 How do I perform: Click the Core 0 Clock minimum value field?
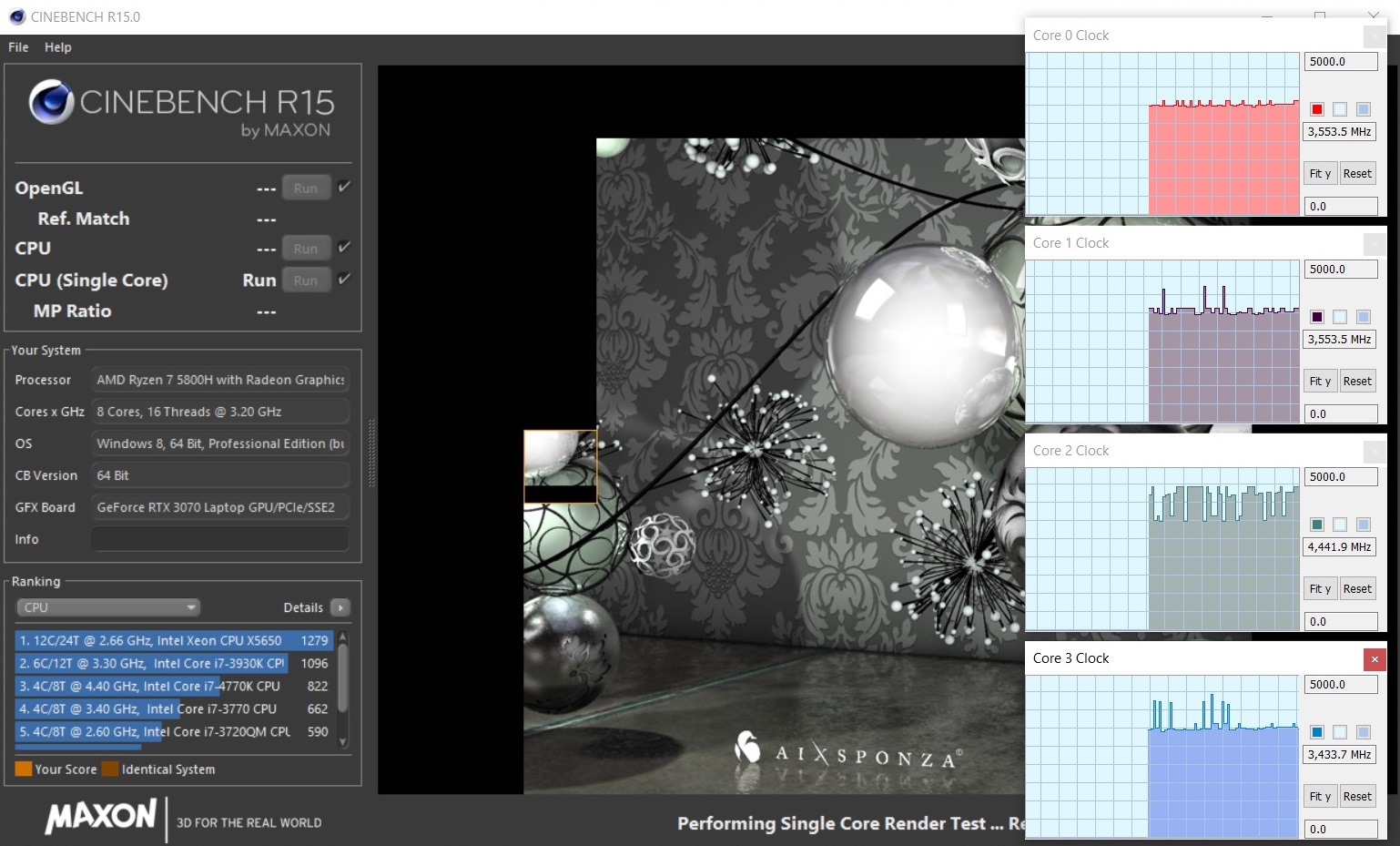pyautogui.click(x=1341, y=207)
